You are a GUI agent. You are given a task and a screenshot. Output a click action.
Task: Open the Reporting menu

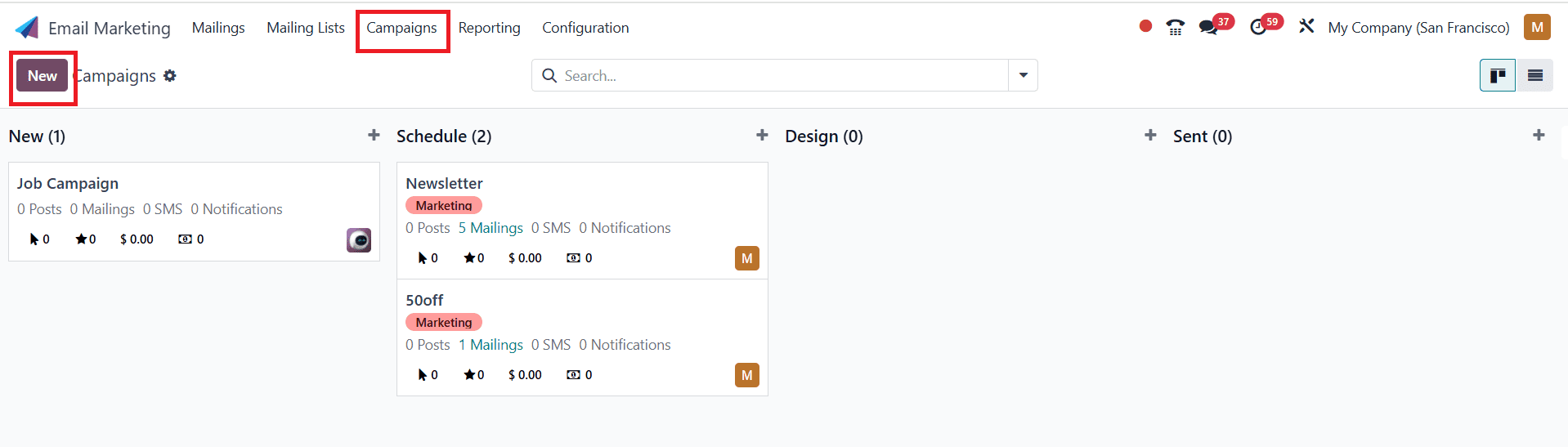point(489,28)
